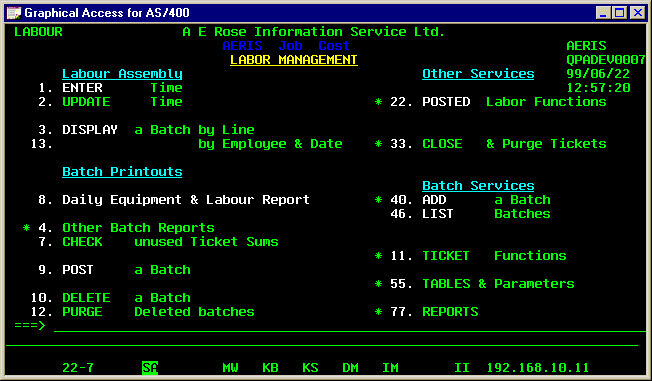Click the Labour Assembly heading
652x381 pixels.
click(122, 74)
